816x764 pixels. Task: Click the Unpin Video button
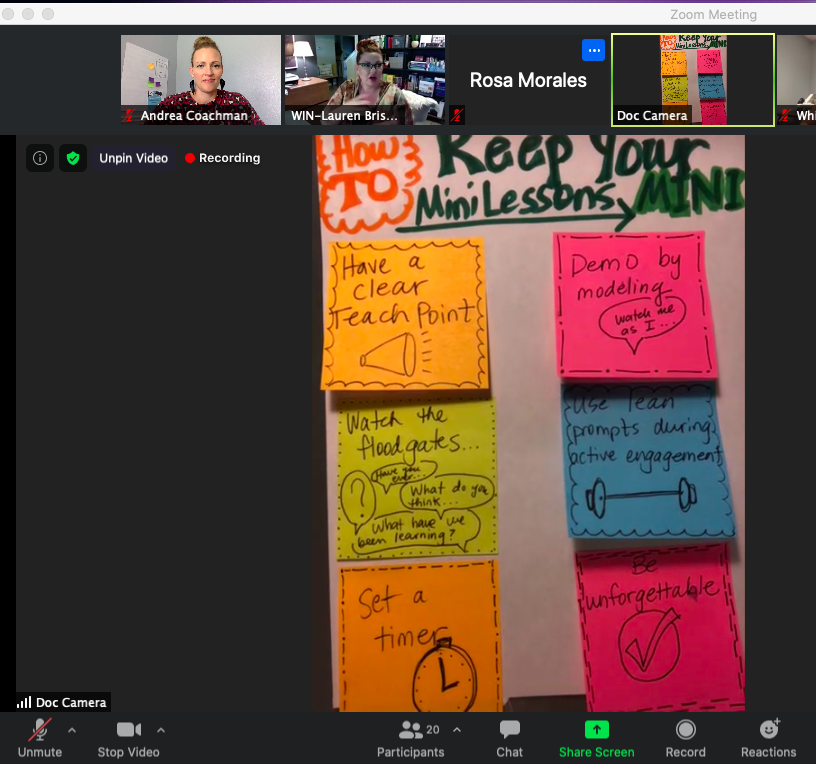(133, 158)
